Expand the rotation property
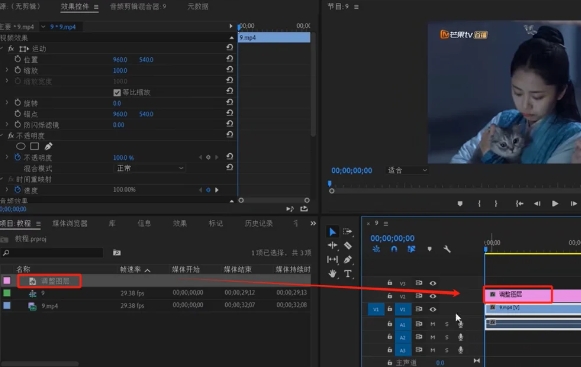 [7, 103]
